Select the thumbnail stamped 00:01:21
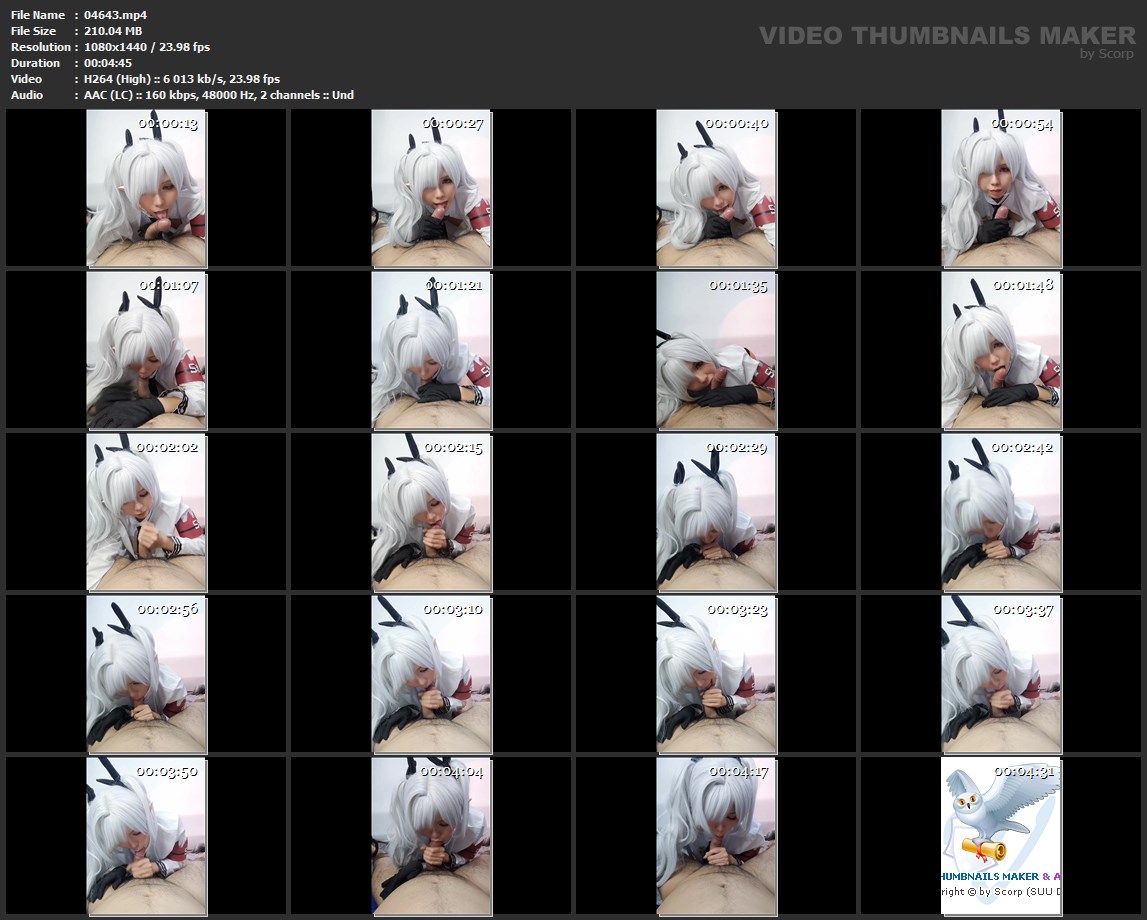 (431, 350)
